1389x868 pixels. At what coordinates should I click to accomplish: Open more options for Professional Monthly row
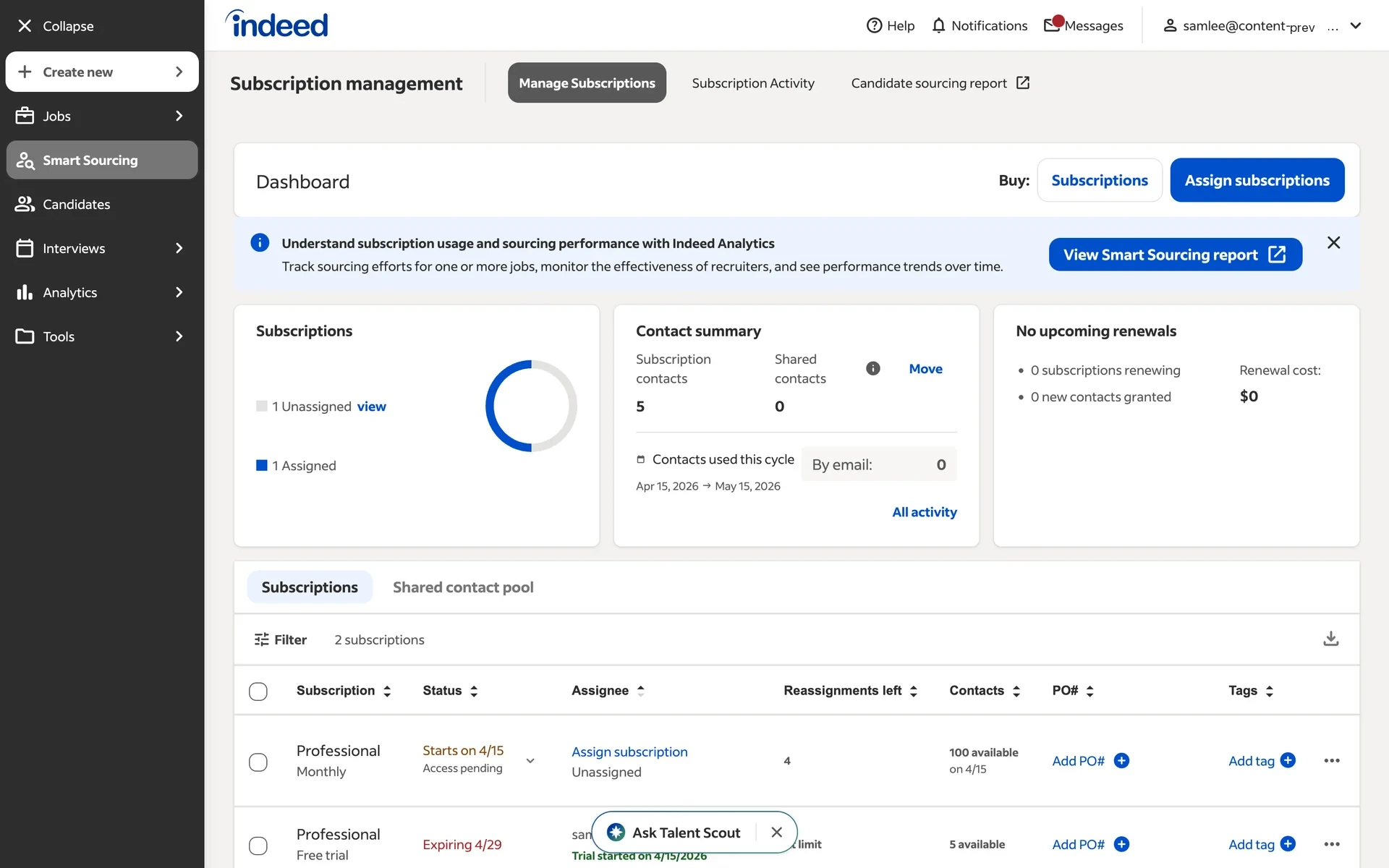(1332, 760)
